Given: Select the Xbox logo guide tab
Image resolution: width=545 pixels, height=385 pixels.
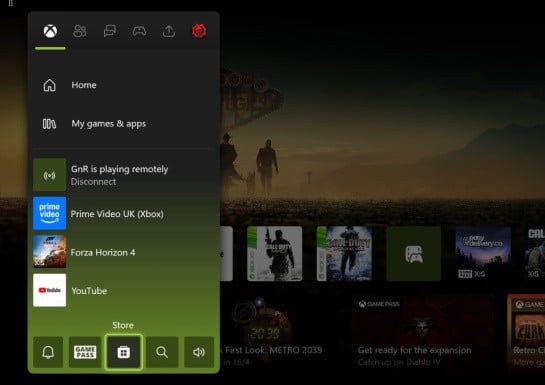Looking at the screenshot, I should point(50,31).
